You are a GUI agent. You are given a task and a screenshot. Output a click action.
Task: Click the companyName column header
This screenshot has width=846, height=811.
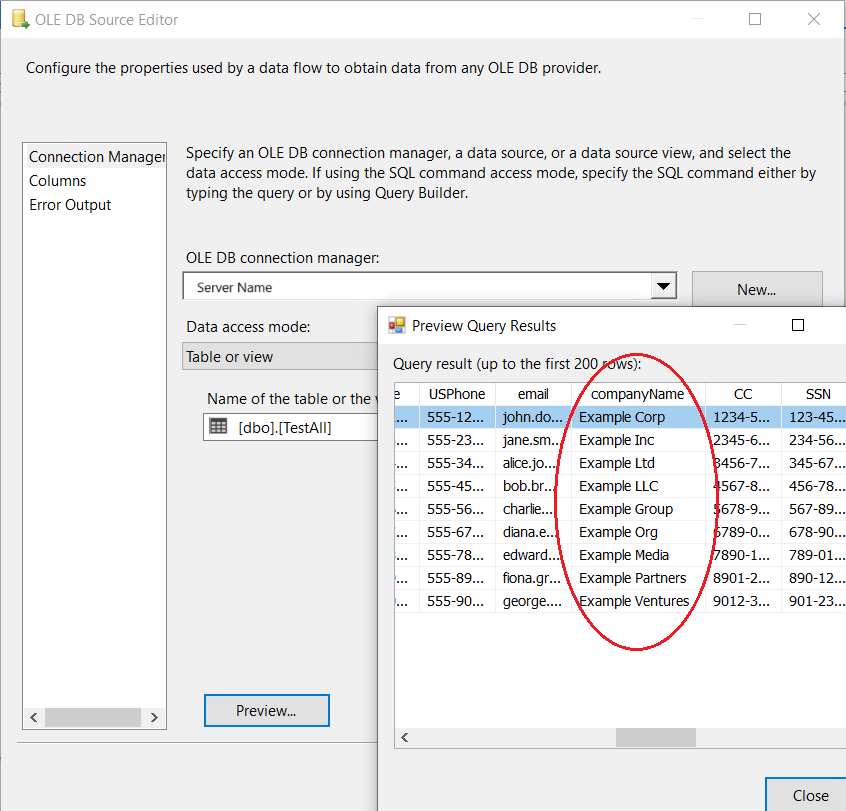tap(638, 394)
